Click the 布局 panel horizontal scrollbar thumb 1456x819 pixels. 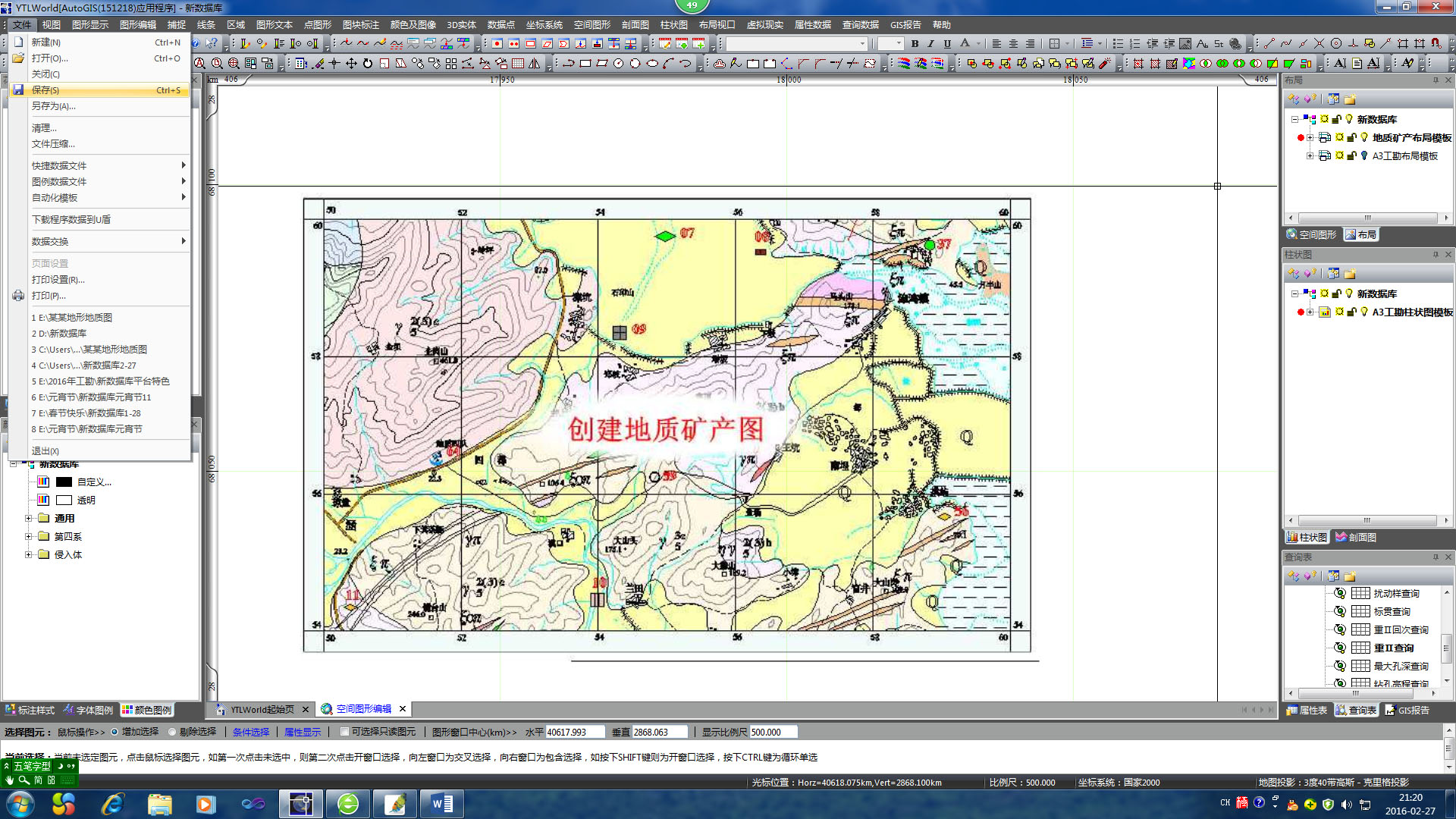click(1367, 218)
